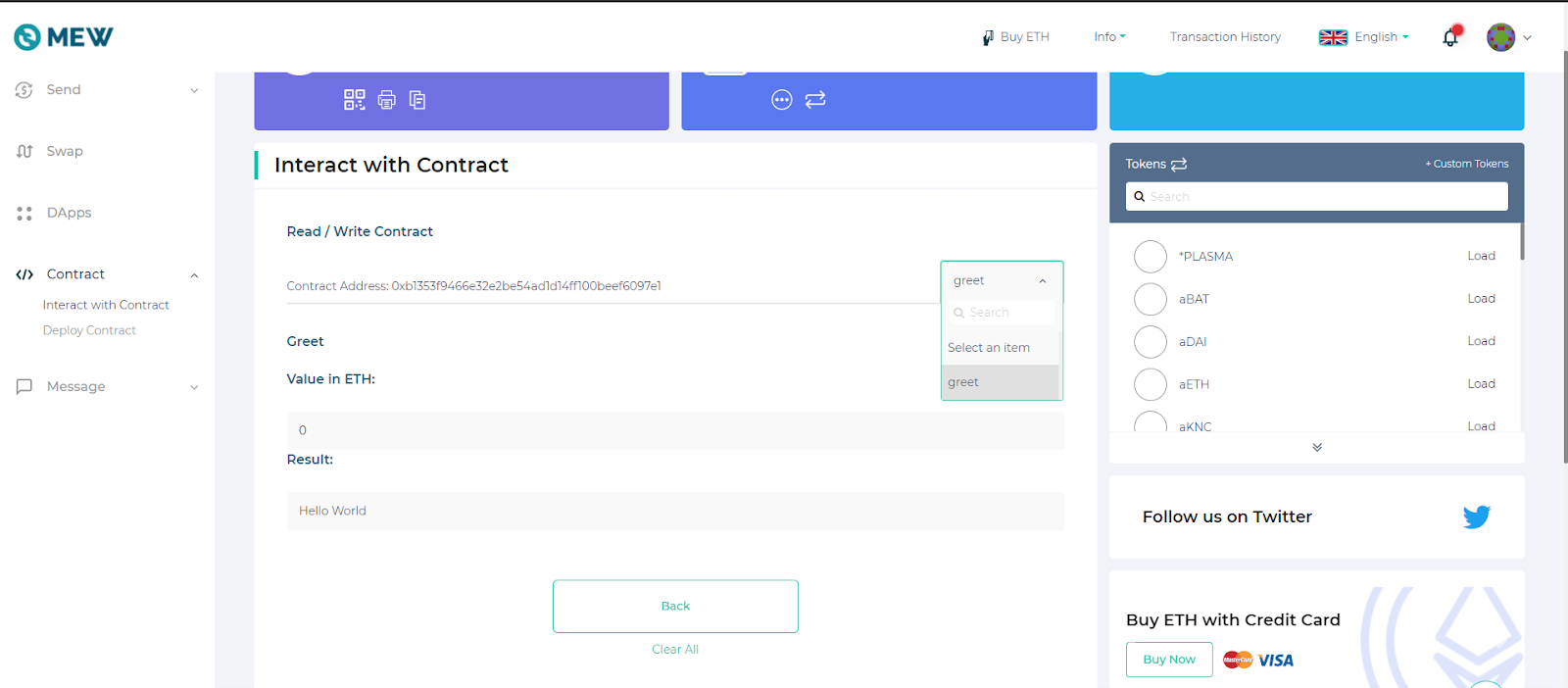Click the more options ellipsis on balance card
This screenshot has height=688, width=1568.
coord(782,99)
